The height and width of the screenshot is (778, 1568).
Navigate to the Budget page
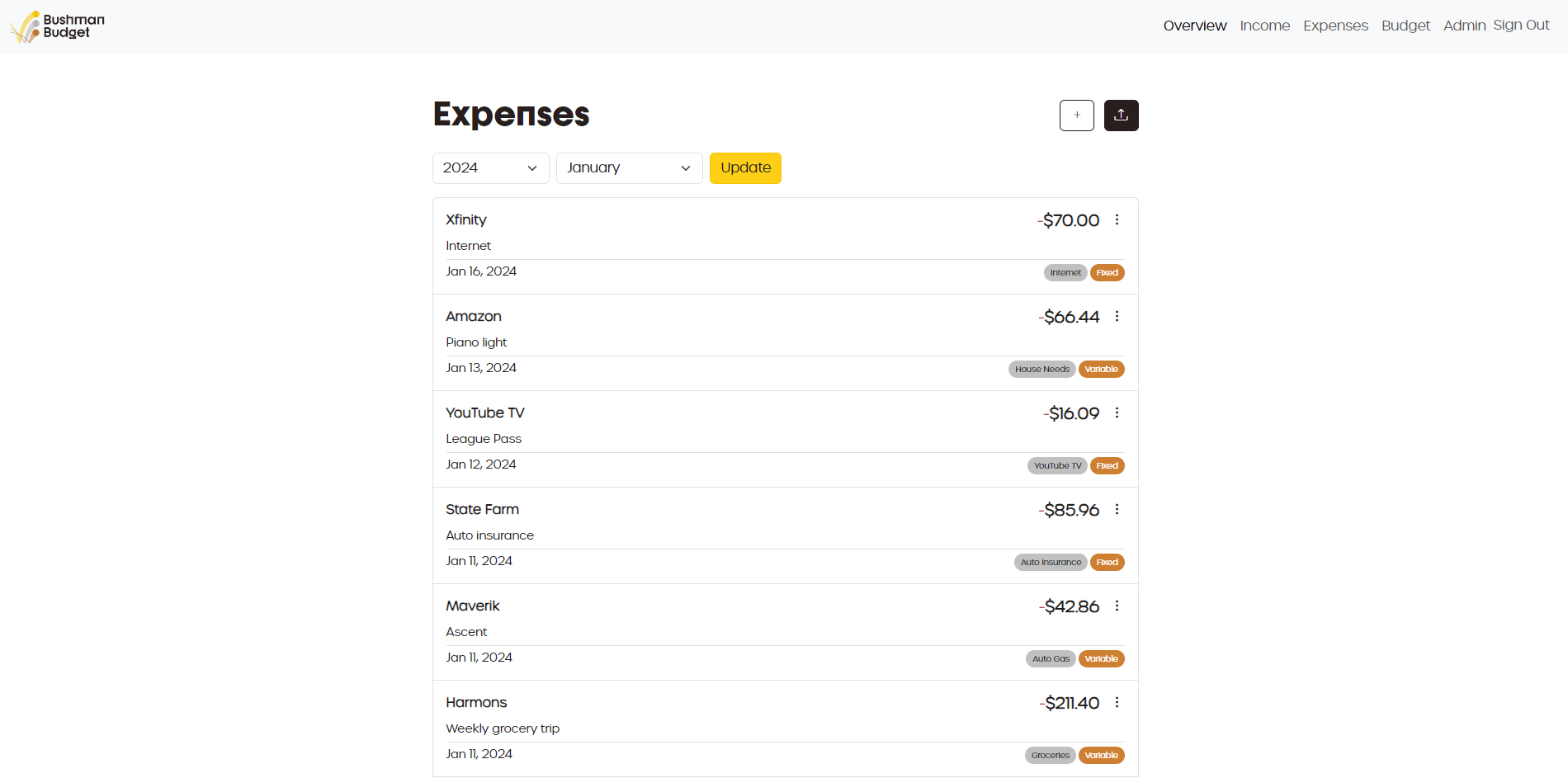1406,26
